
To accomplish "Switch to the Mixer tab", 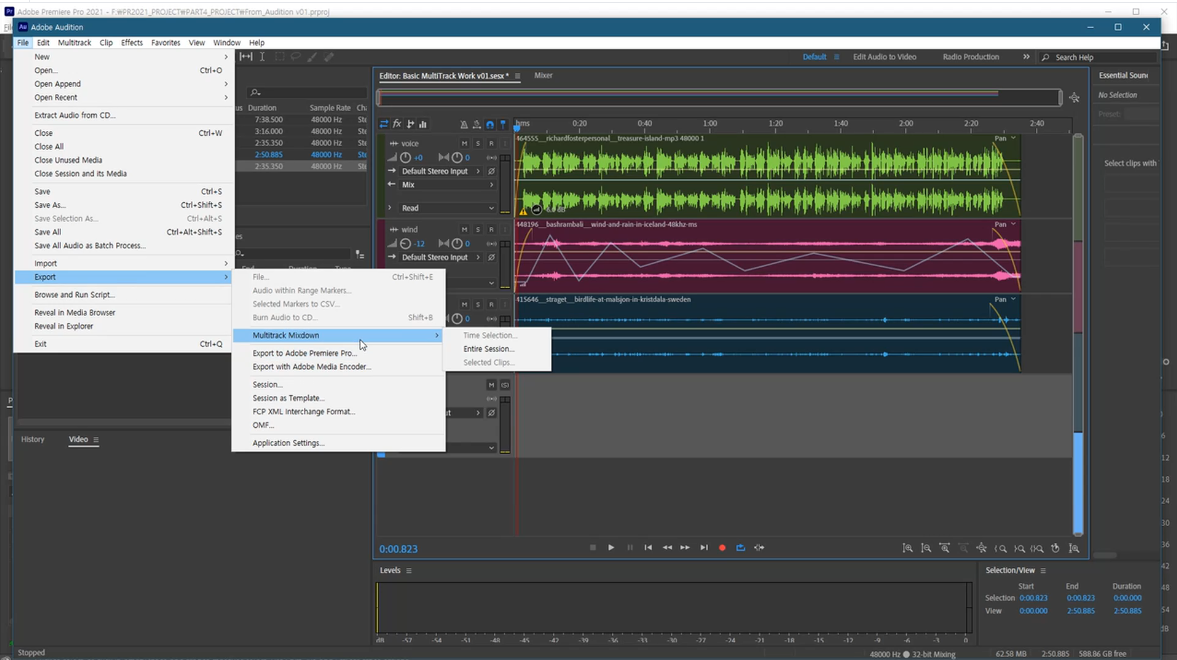I will point(543,75).
